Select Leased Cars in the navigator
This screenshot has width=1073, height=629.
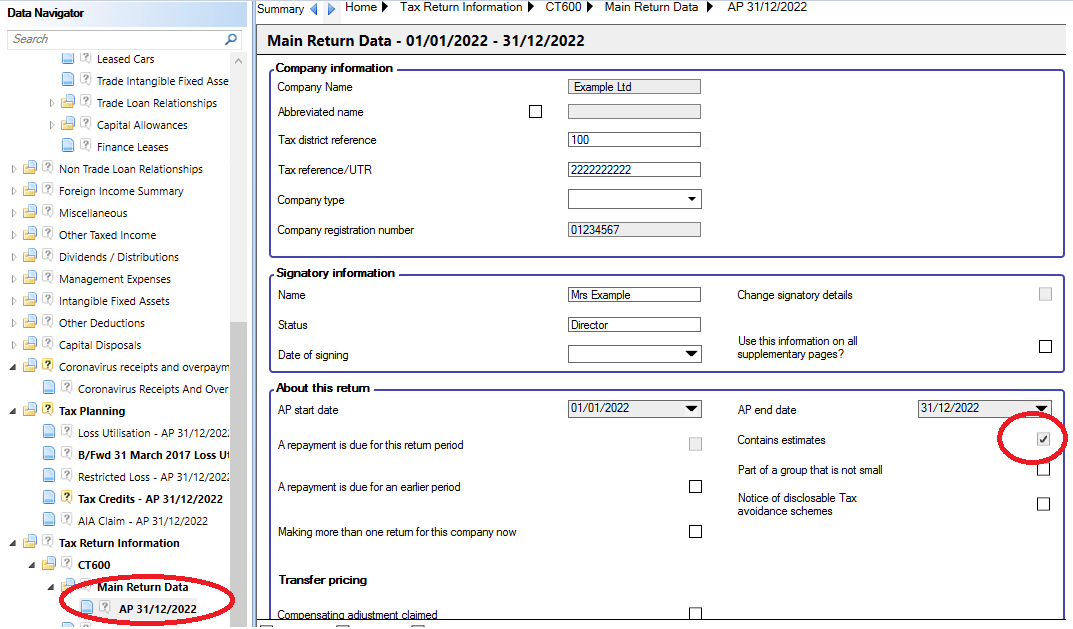(125, 59)
